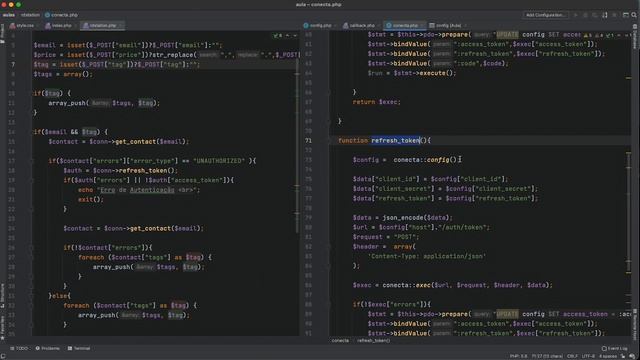The width and height of the screenshot is (640, 360).
Task: Open the style.css editor tab
Action: [x=24, y=25]
